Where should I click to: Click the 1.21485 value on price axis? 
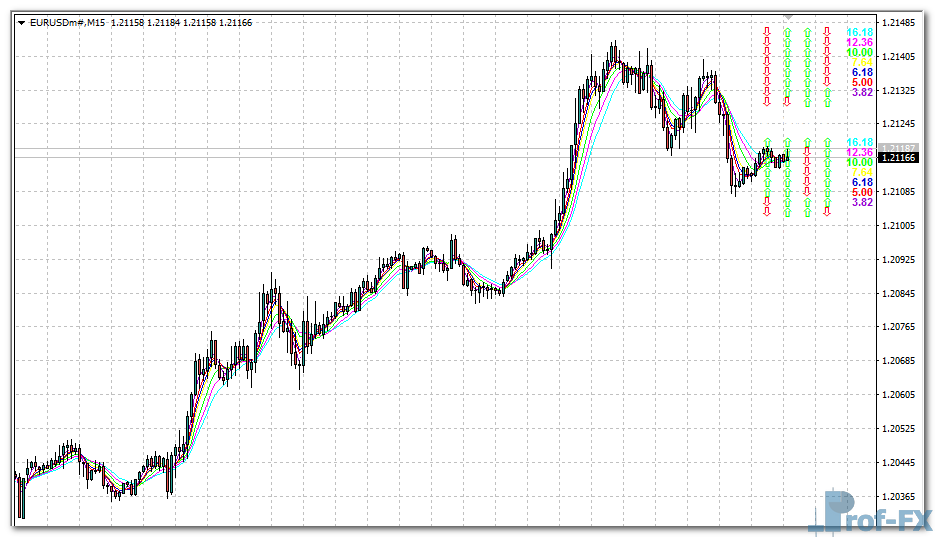(x=900, y=23)
